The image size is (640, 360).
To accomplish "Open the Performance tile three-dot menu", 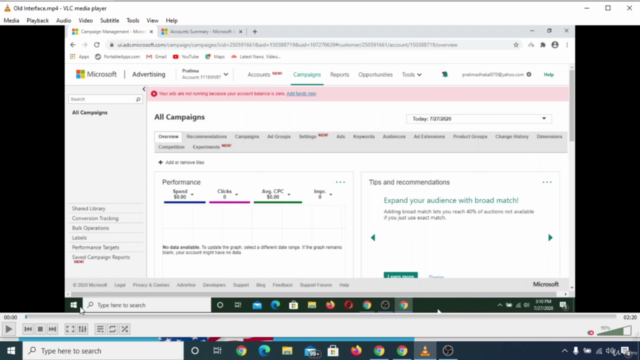I will [340, 182].
